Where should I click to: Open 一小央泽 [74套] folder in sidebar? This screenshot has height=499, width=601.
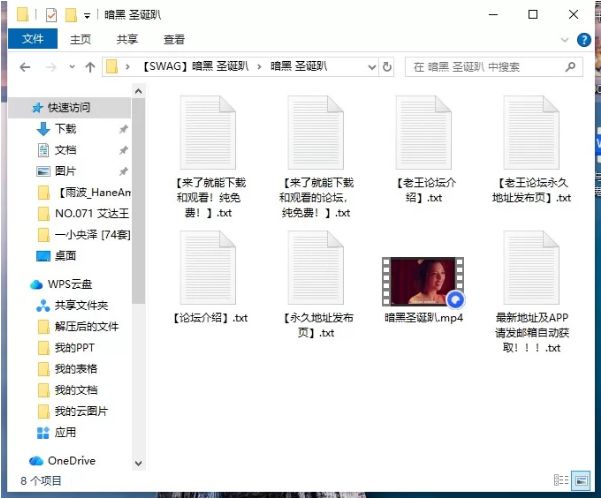point(84,234)
